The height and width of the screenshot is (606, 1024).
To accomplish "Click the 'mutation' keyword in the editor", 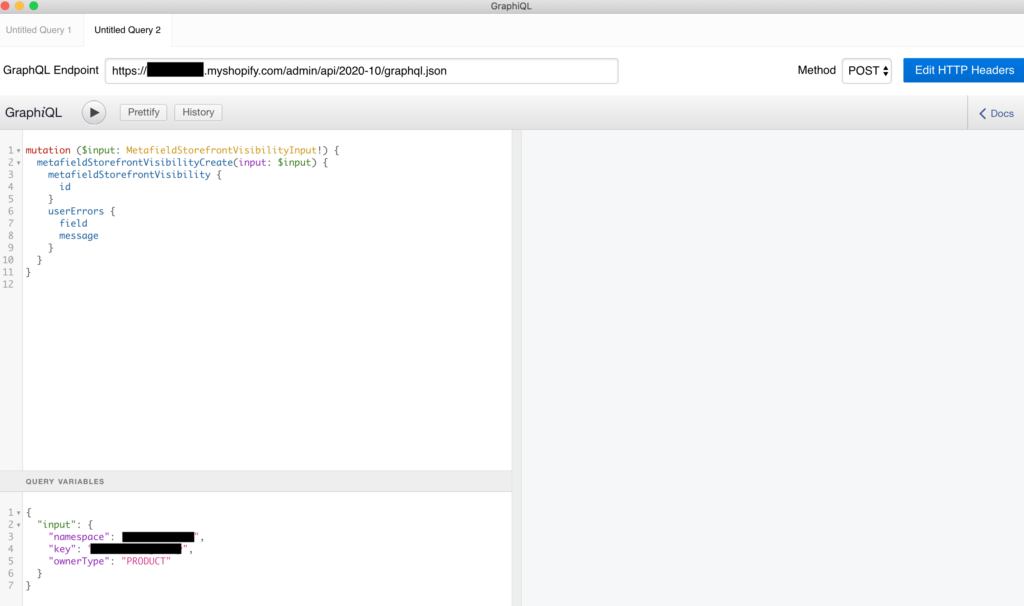I will 48,150.
